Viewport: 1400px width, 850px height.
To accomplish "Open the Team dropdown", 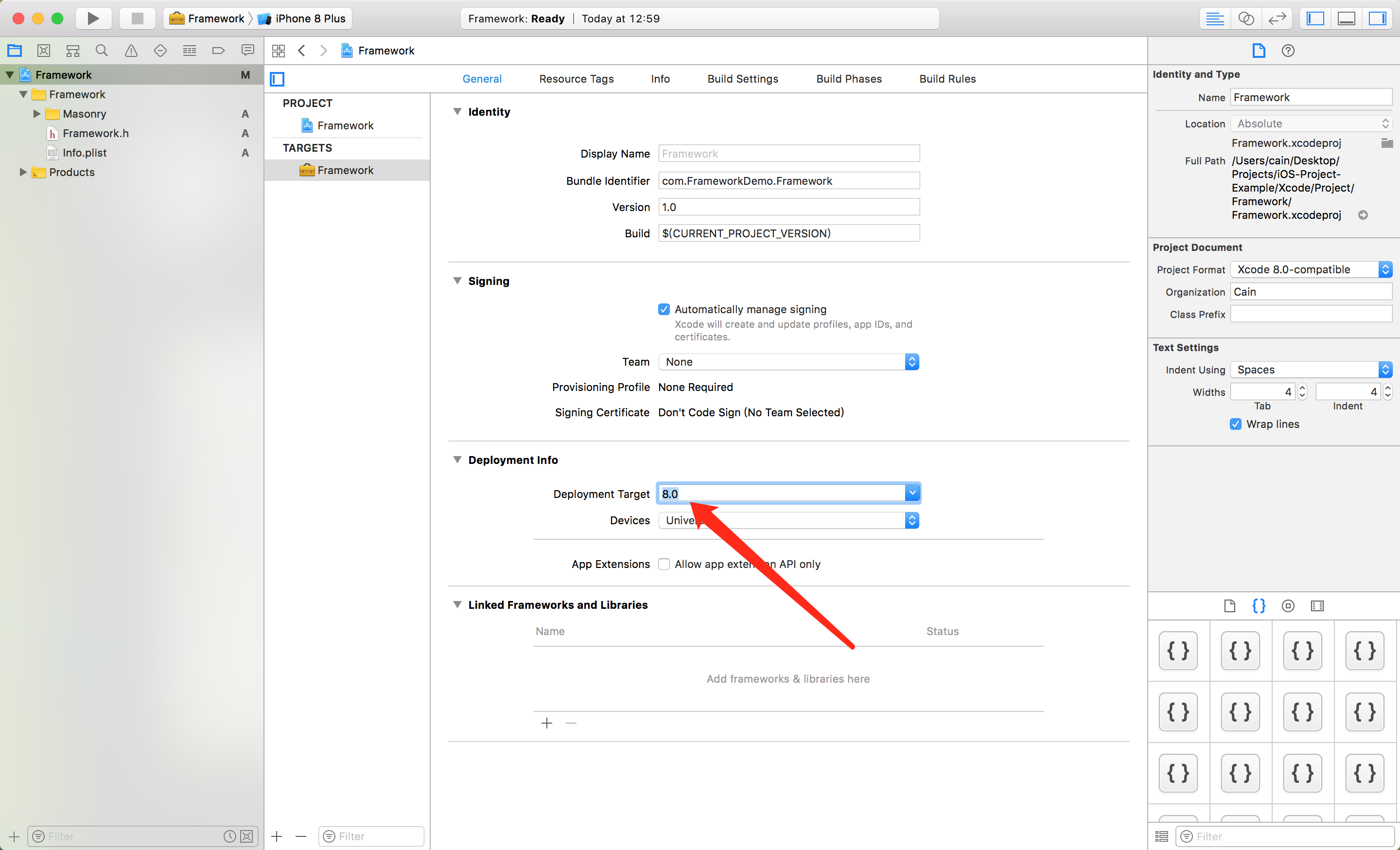I will pyautogui.click(x=788, y=362).
